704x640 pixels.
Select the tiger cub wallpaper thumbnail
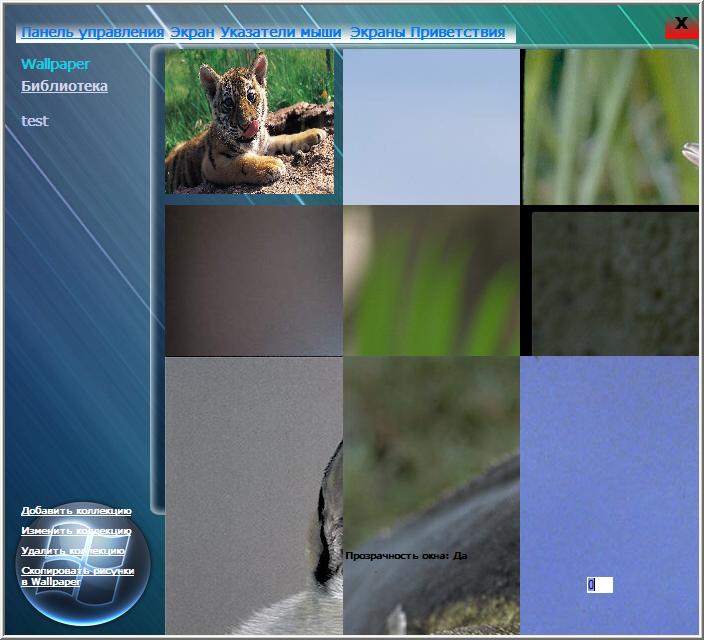point(249,121)
